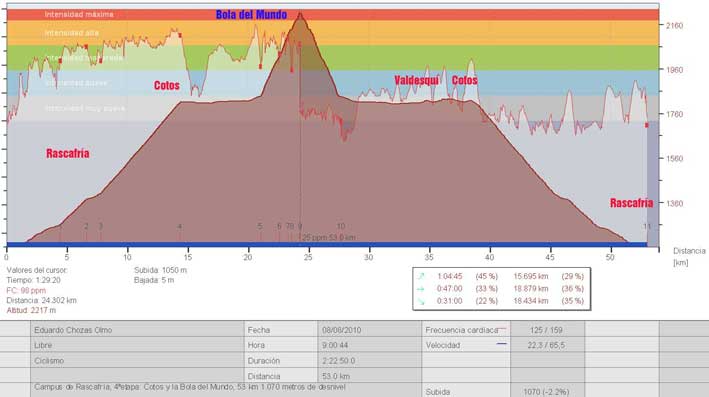This screenshot has width=709, height=397.
Task: Click the 'Duración' table label
Action: (264, 361)
